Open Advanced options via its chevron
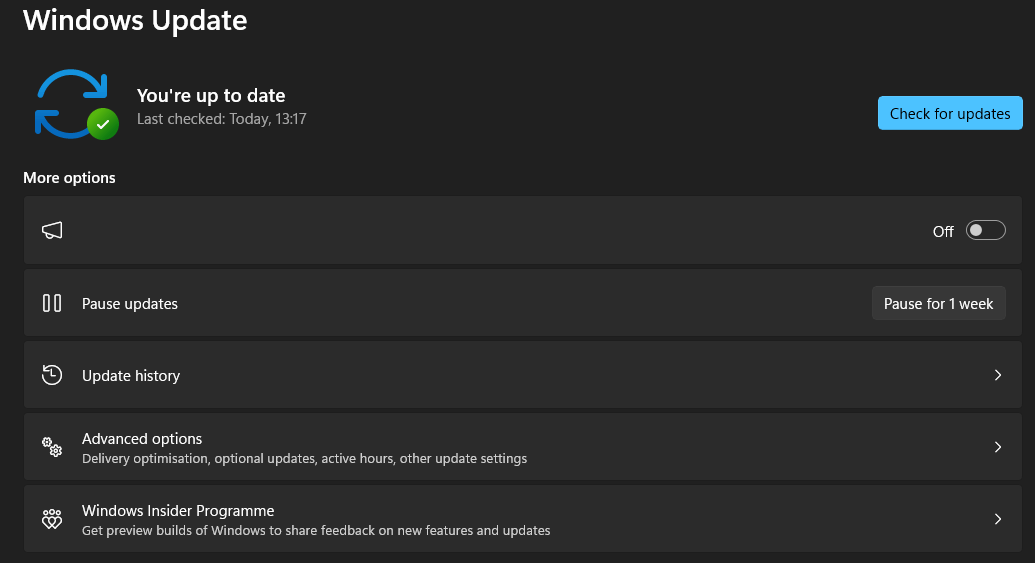Viewport: 1035px width, 563px height. [998, 447]
